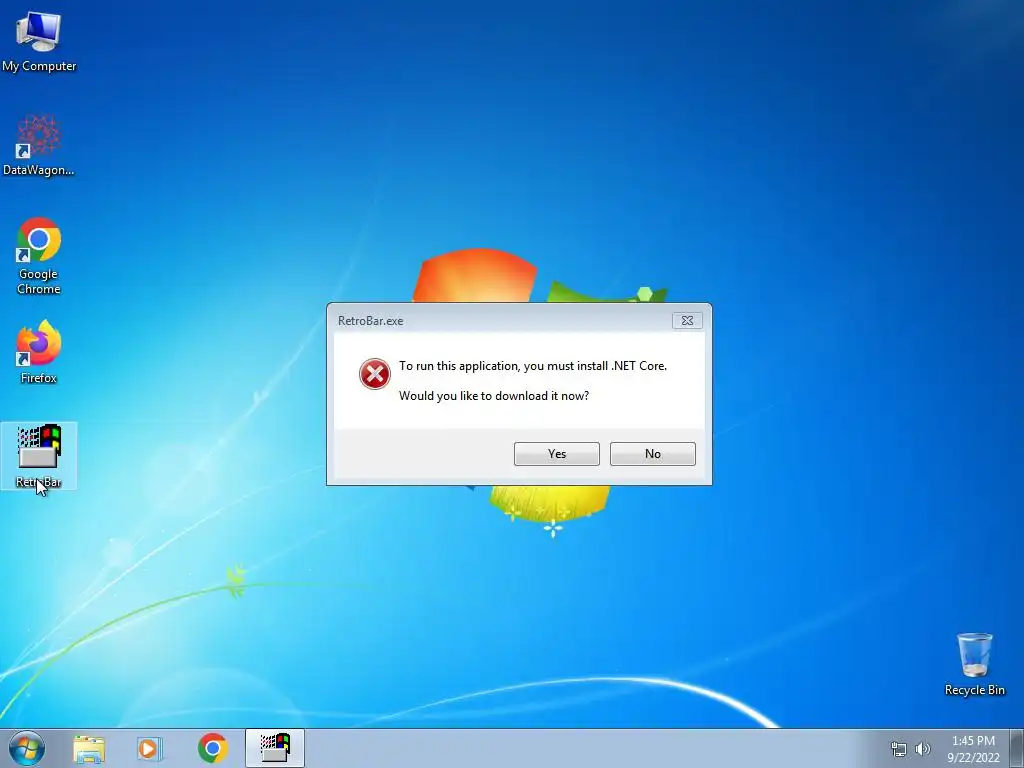The image size is (1024, 768).
Task: Select the DataWagon desktop shortcut
Action: [x=39, y=145]
